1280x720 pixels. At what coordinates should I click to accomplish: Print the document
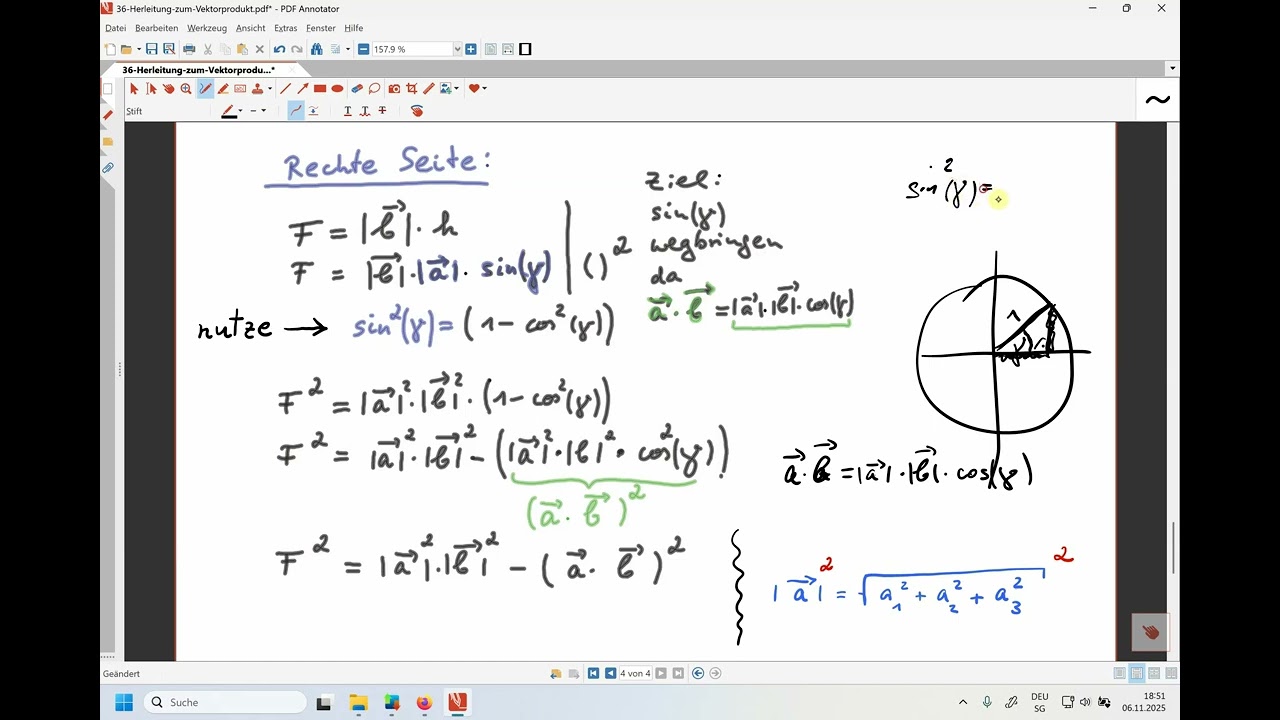click(x=189, y=49)
